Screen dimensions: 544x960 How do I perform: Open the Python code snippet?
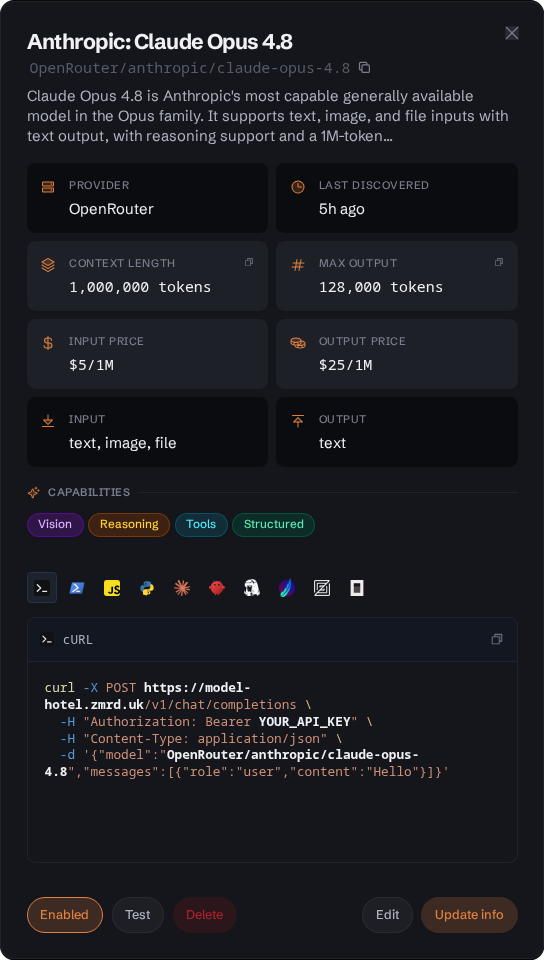(147, 588)
